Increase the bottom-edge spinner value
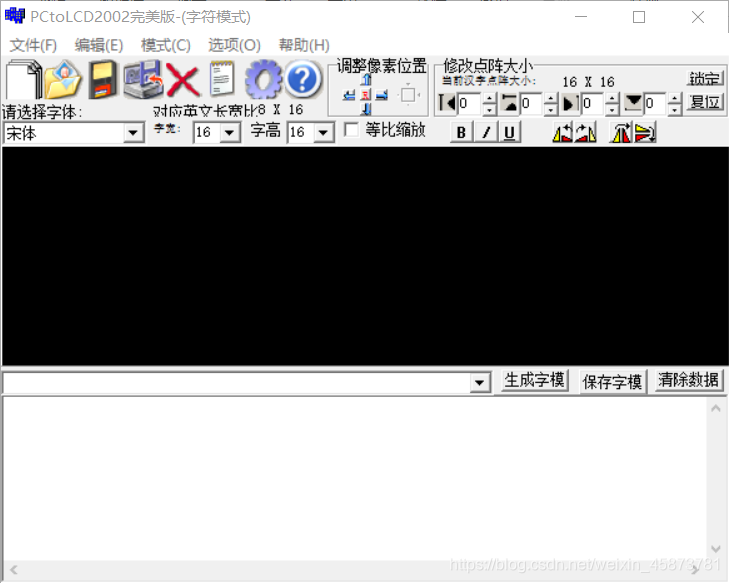Screen dimensions: 729x583 tap(675, 98)
